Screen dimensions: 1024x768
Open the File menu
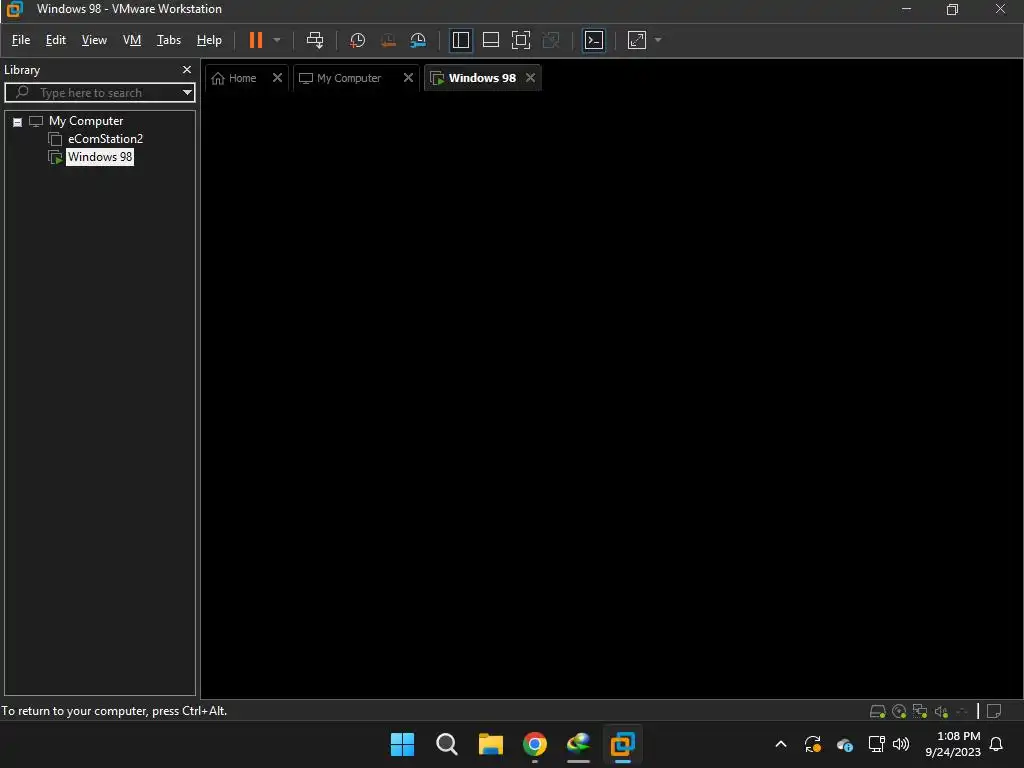click(21, 40)
